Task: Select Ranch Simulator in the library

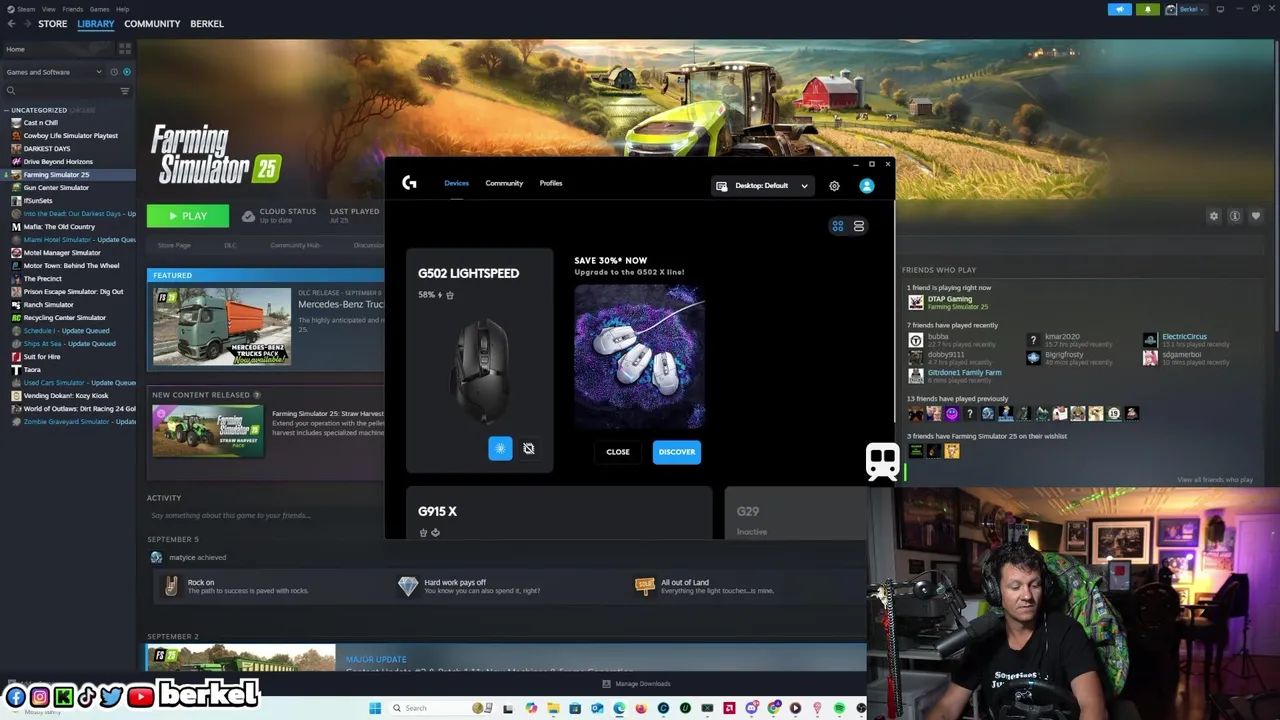Action: pyautogui.click(x=48, y=305)
